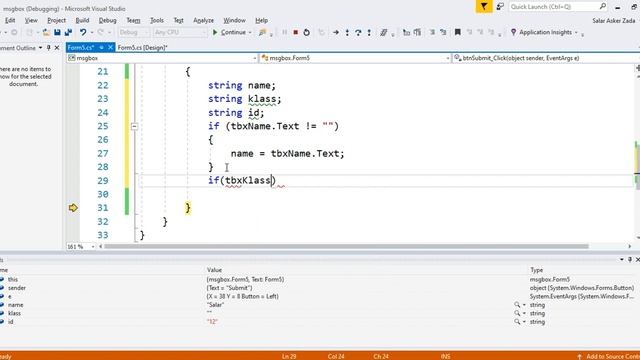Stop debugging with the red square icon
Viewport: 640px width, 360px height.
[296, 32]
